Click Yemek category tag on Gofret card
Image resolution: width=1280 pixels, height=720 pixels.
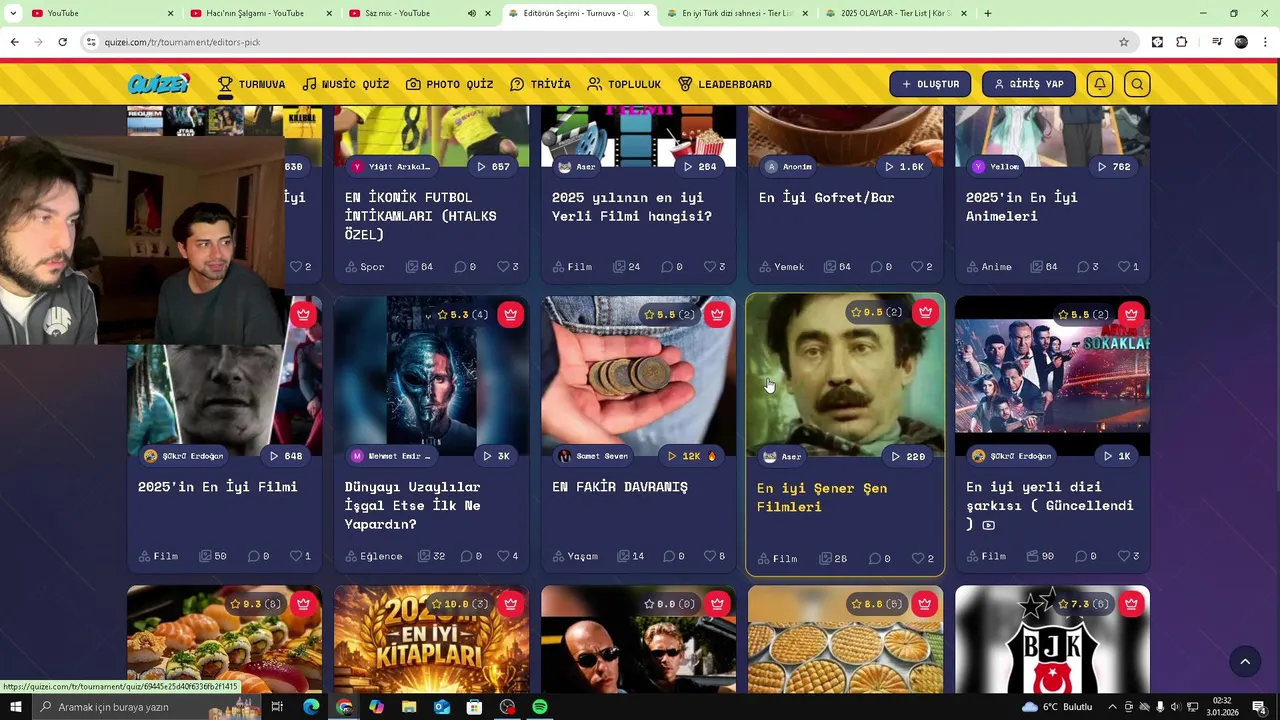tap(781, 267)
